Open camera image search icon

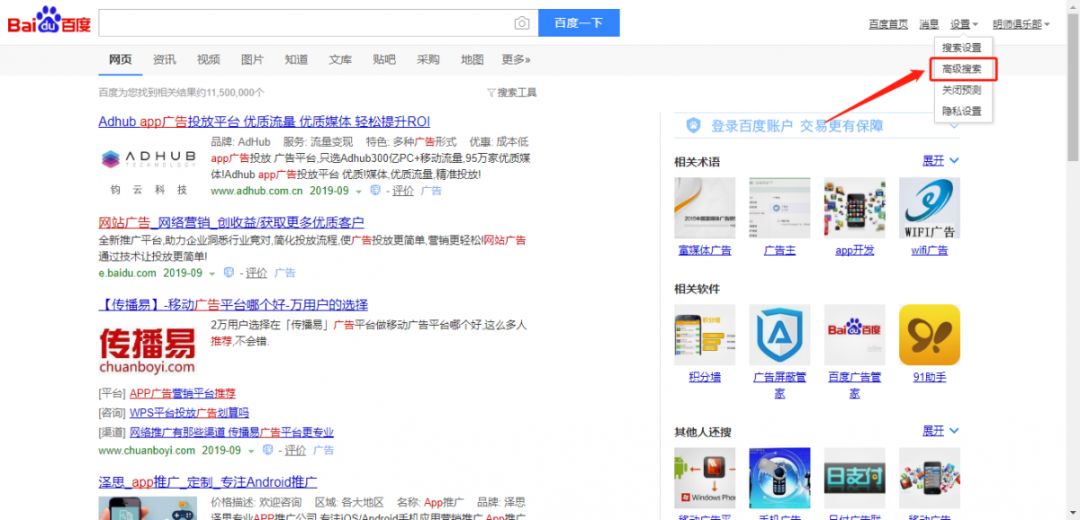point(522,23)
